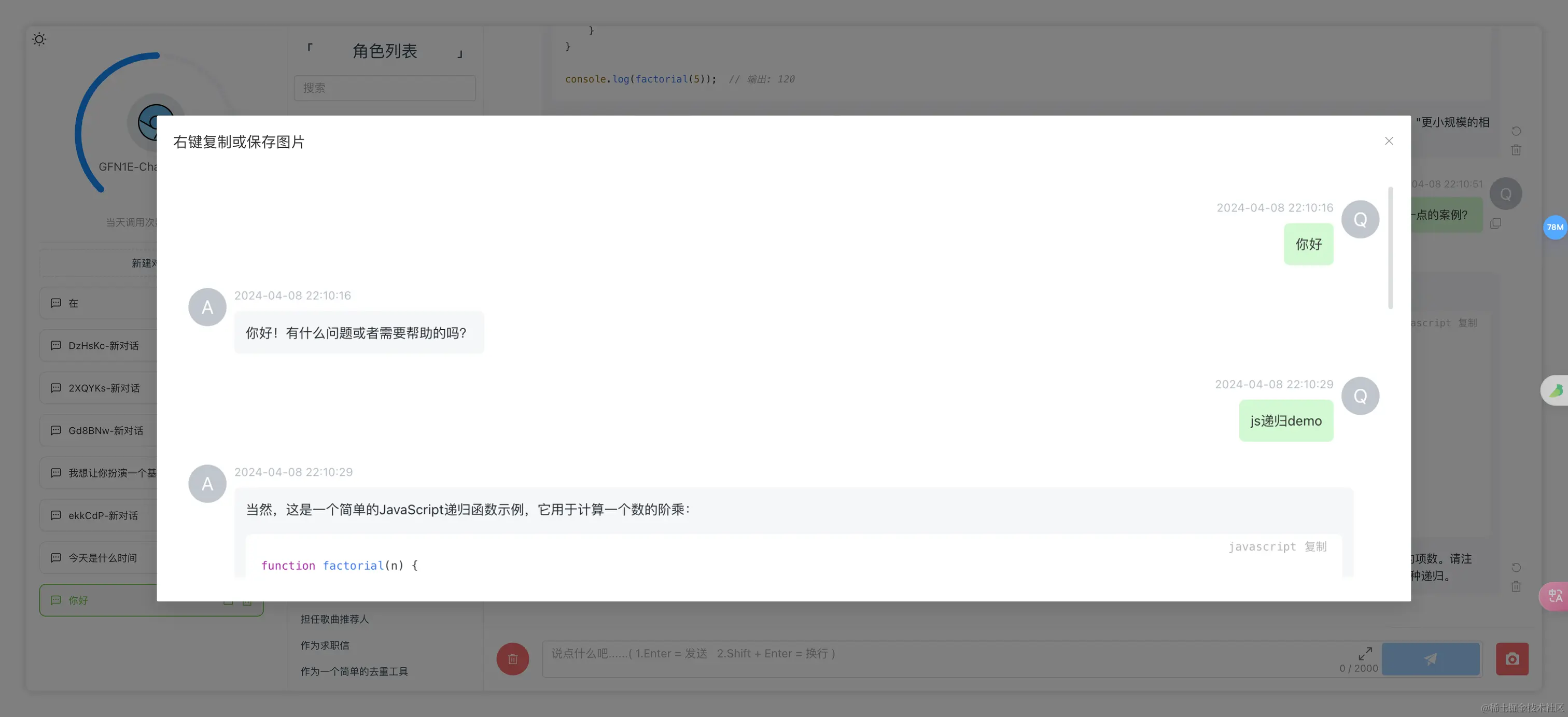Send the message using the paper plane icon

pos(1431,659)
